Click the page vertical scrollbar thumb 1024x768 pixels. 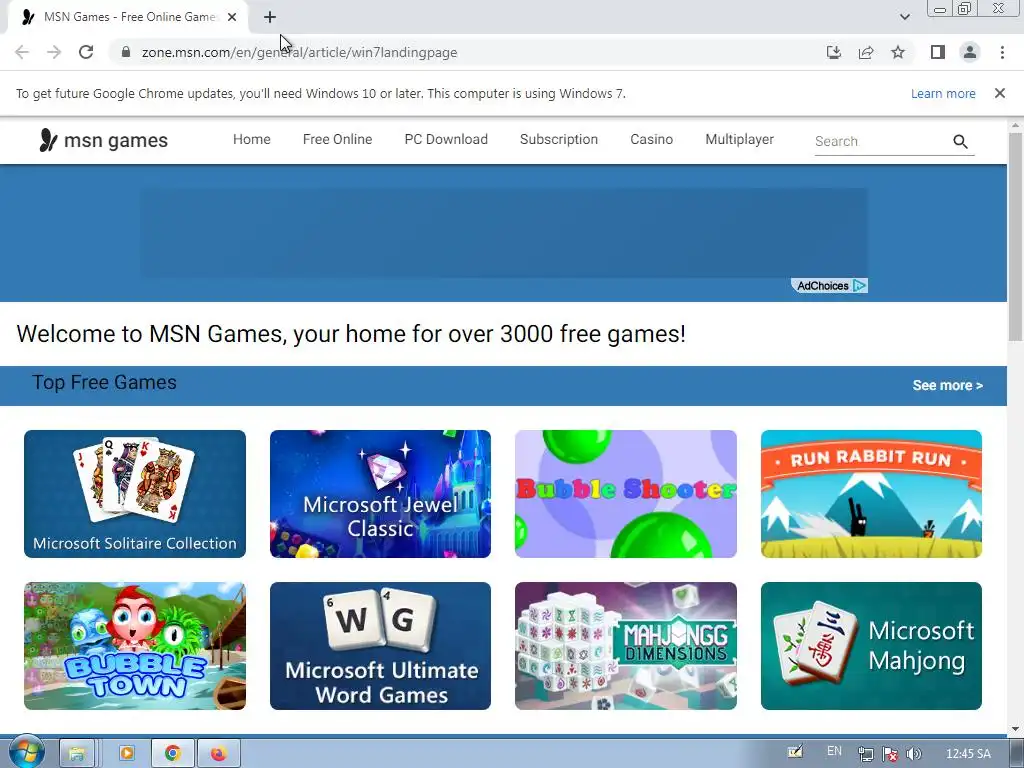coord(1016,236)
